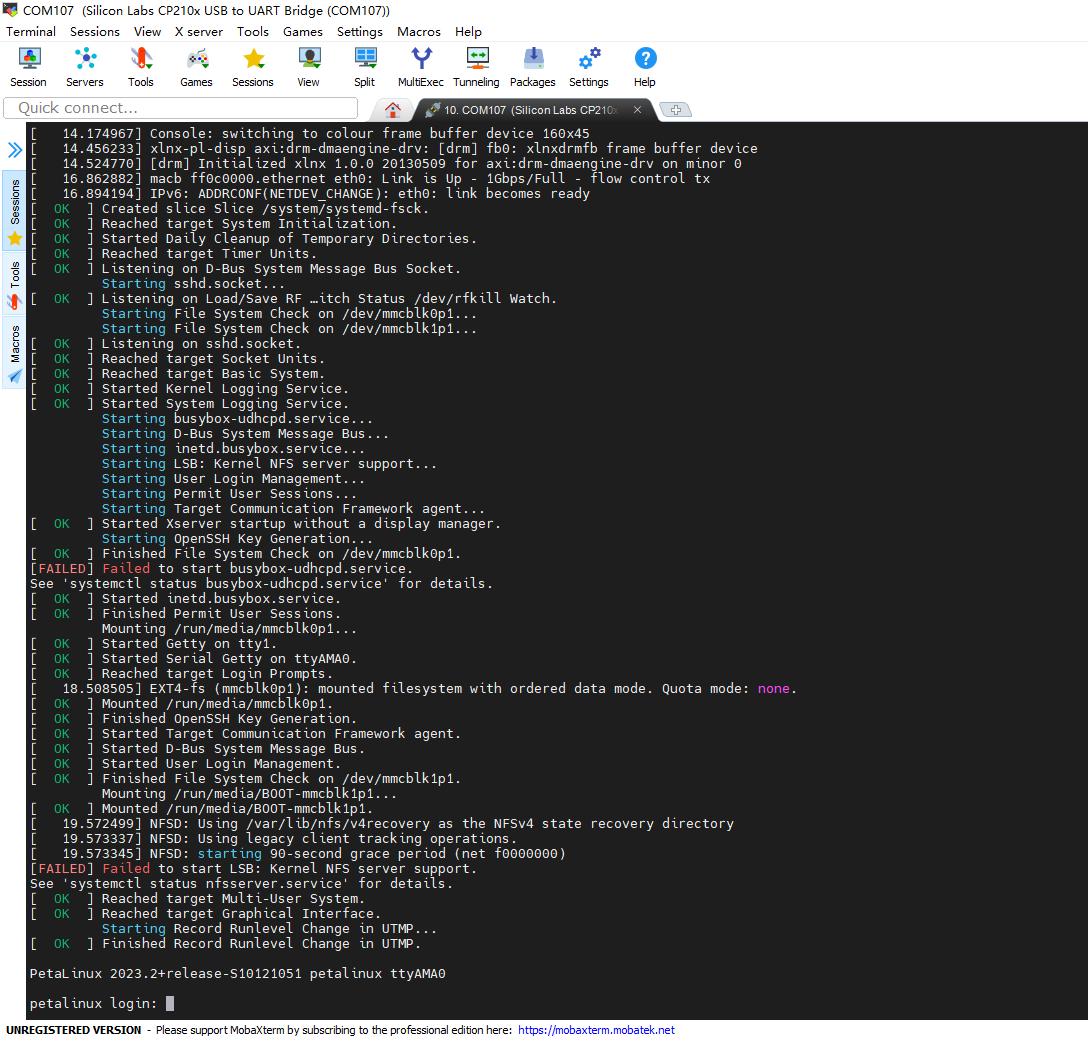Open the Games toolbar icon

196,67
